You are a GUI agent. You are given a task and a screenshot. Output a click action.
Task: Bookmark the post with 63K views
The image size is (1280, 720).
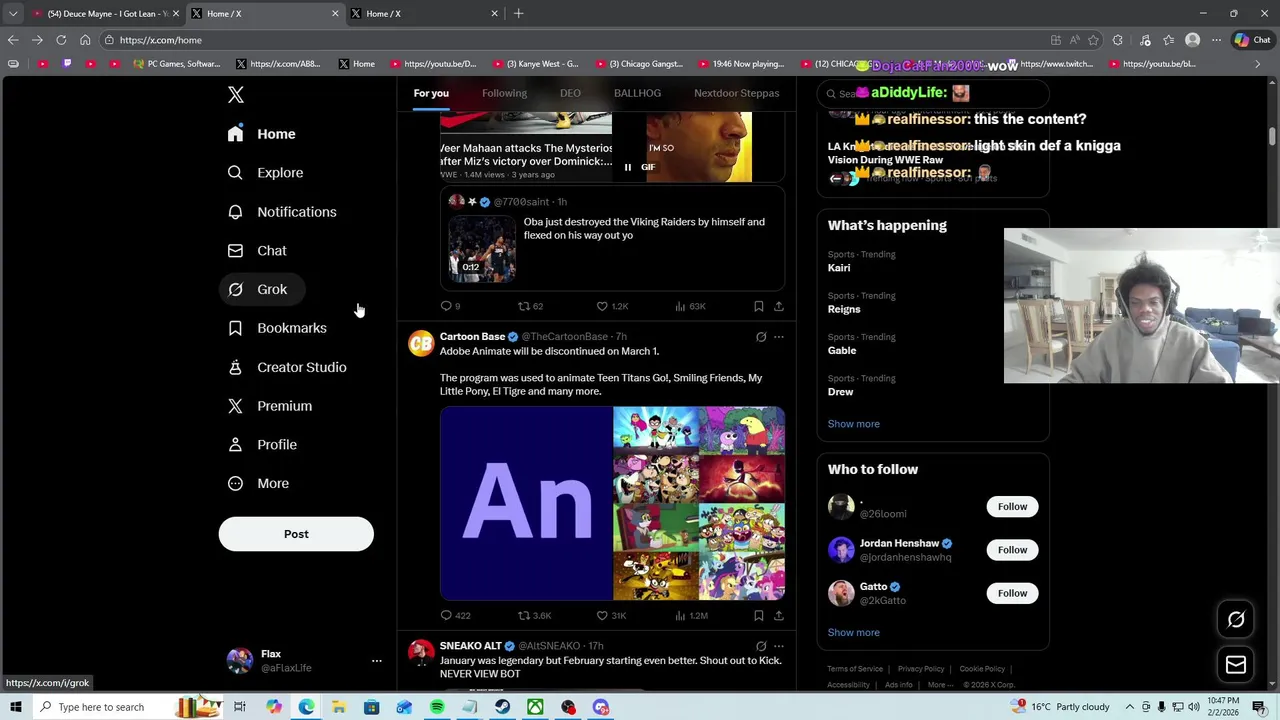pos(759,306)
